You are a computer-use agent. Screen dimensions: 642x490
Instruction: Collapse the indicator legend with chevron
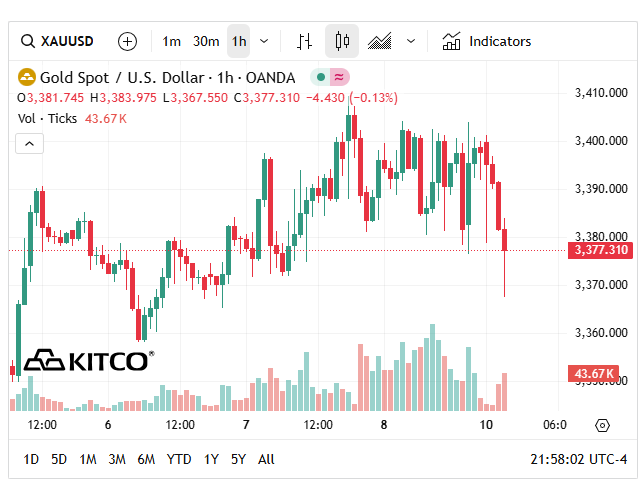29,144
